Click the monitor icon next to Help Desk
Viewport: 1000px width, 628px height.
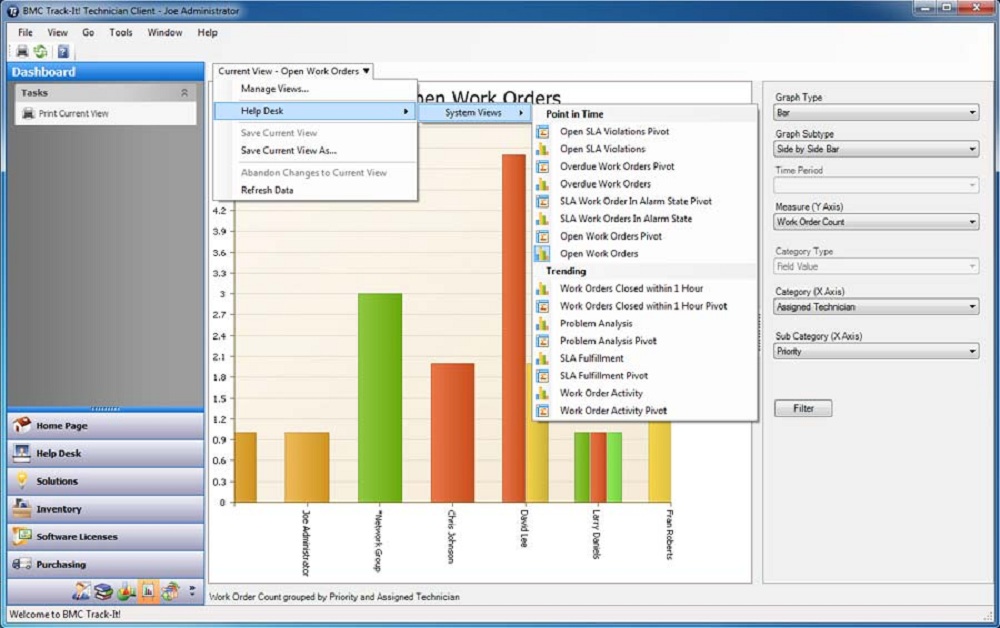coord(22,453)
